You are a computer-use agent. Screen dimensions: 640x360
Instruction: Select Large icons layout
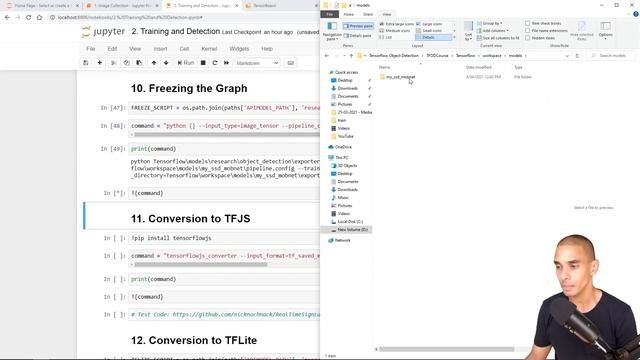click(x=429, y=24)
